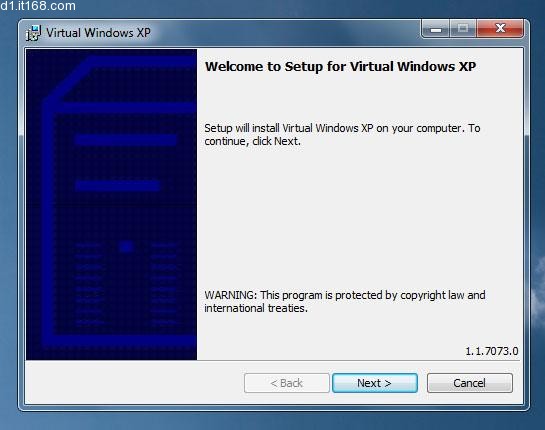Viewport: 545px width, 430px height.
Task: Click the Virtual Windows XP title bar text
Action: [98, 33]
